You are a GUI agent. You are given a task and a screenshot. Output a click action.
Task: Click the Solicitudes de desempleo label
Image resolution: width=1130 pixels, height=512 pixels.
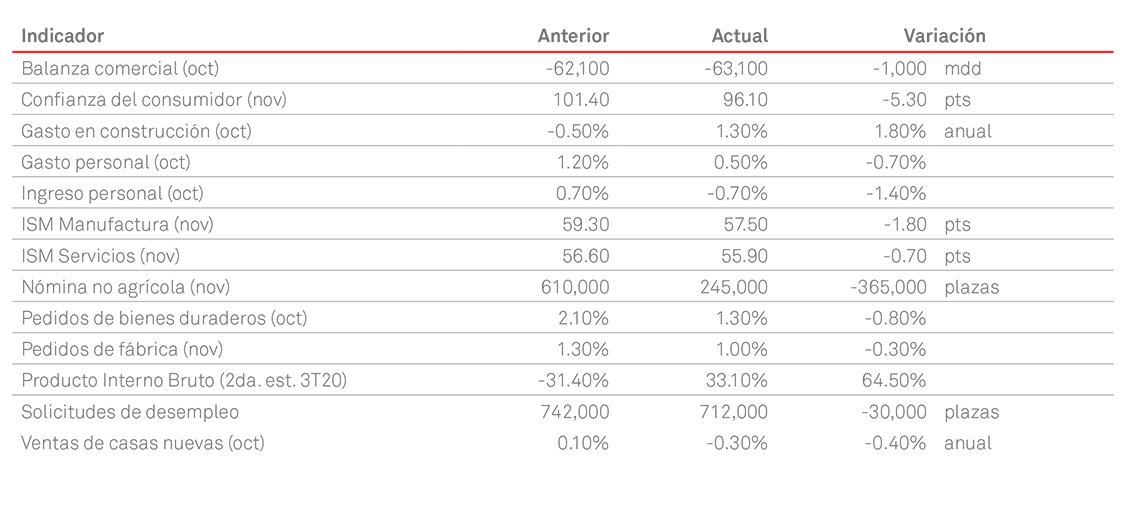tap(130, 412)
